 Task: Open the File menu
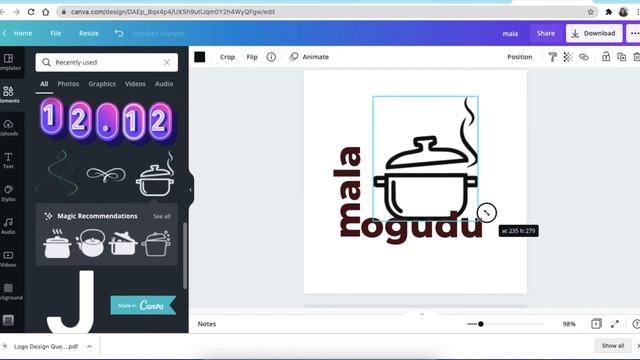(56, 33)
